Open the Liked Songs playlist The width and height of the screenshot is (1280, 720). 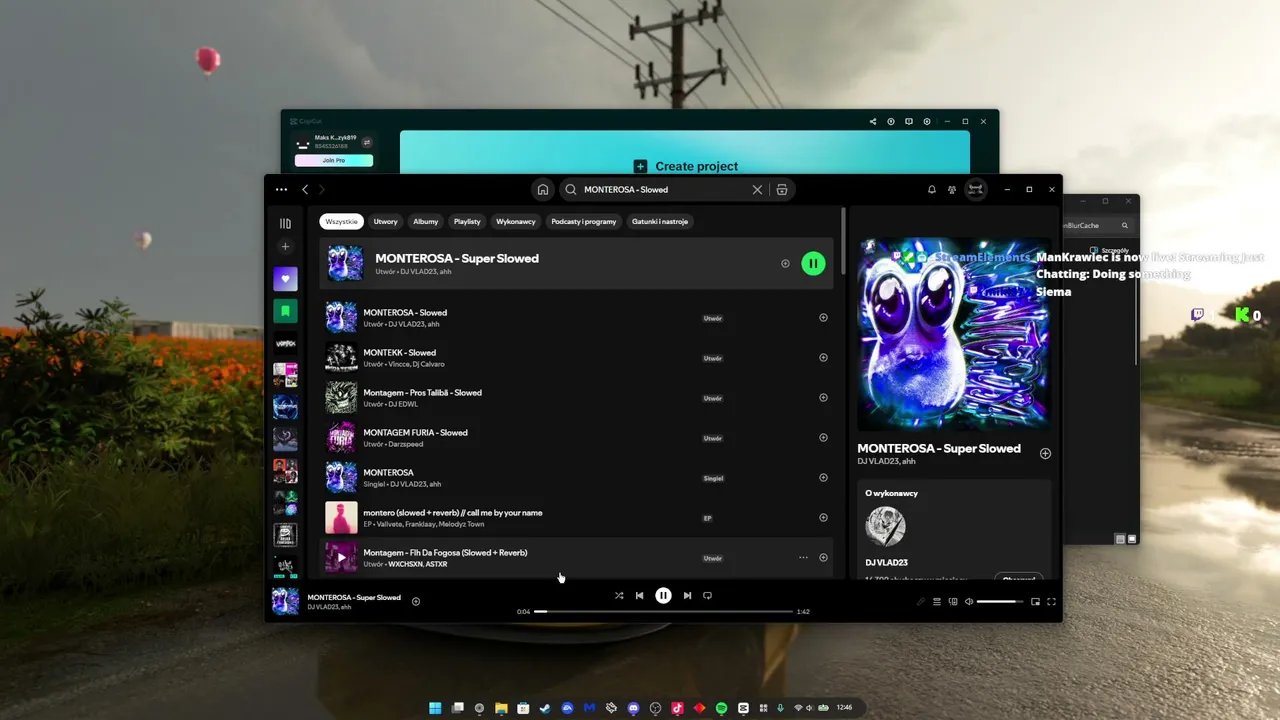click(x=285, y=279)
